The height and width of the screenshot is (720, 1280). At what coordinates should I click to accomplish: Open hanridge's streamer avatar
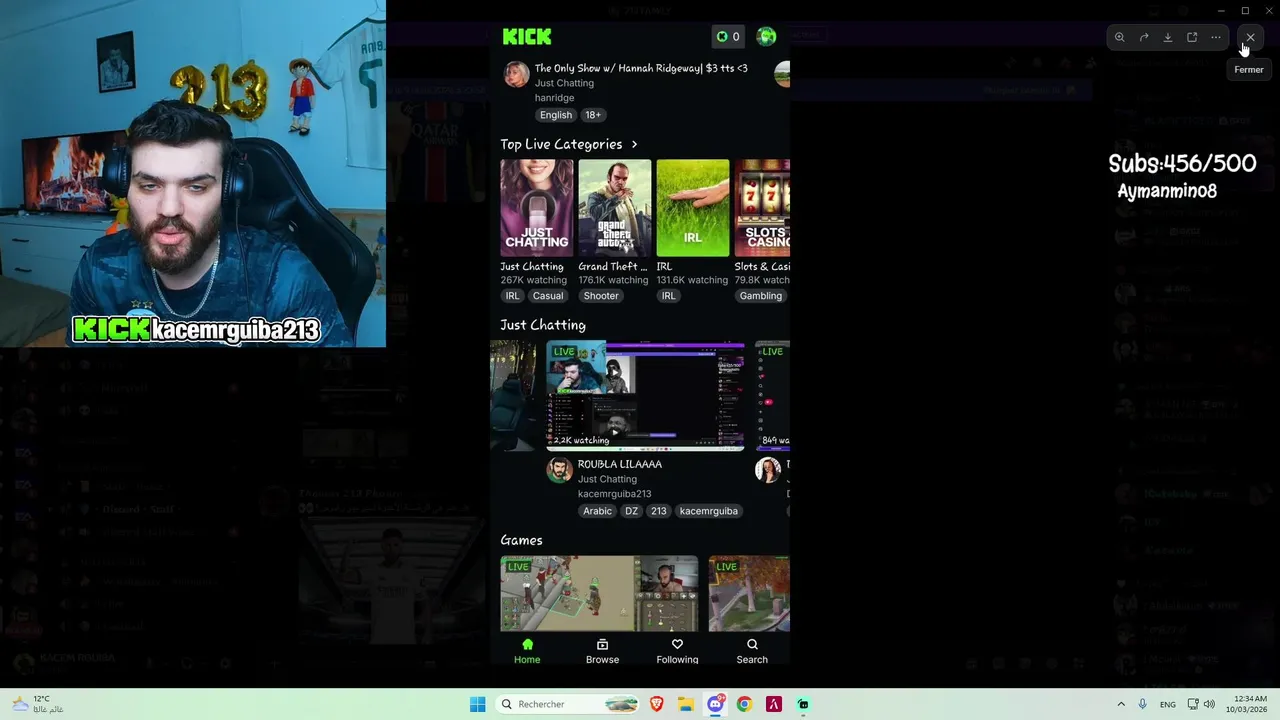coord(516,74)
